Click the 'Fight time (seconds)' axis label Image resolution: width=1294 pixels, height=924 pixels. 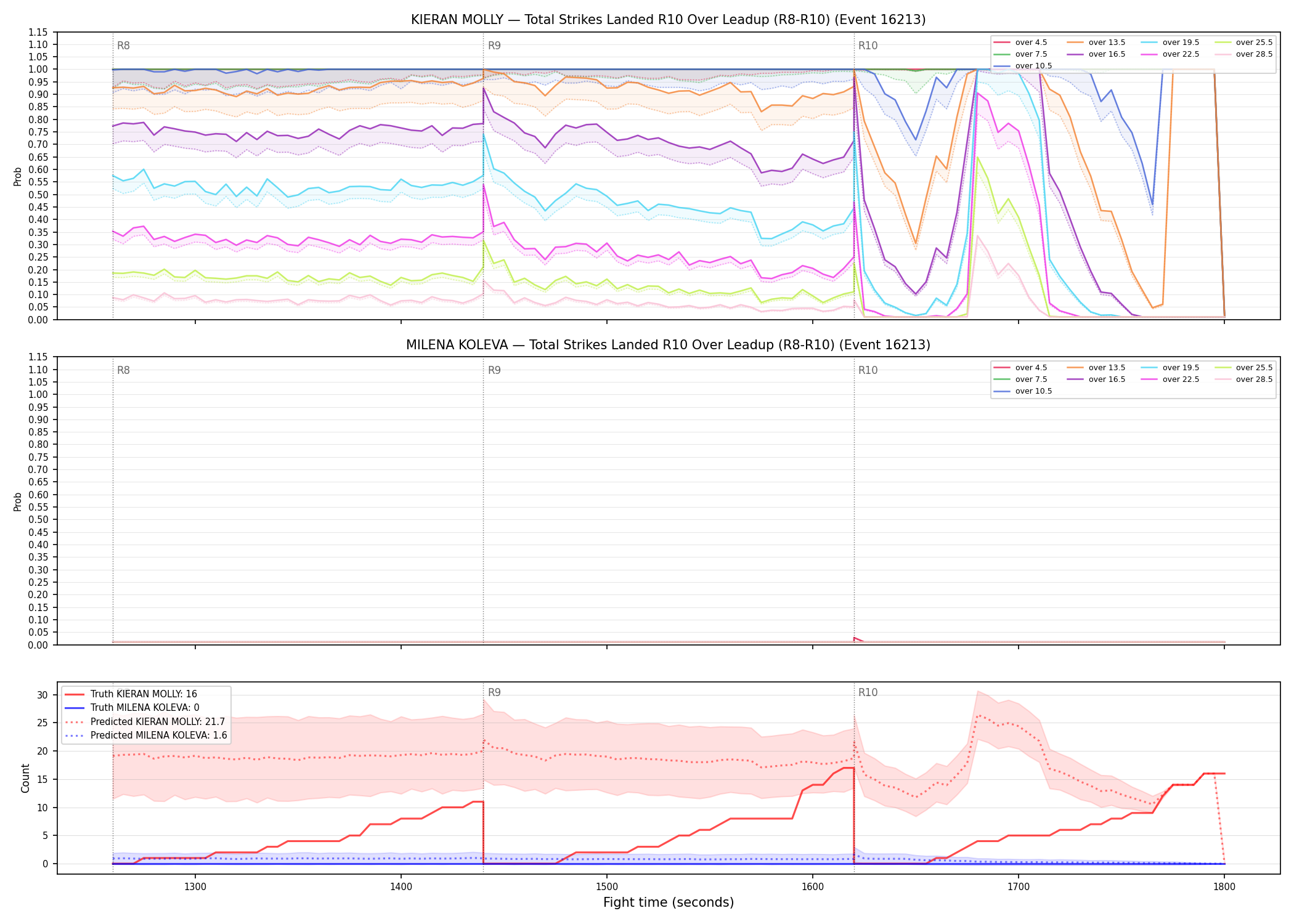[669, 902]
